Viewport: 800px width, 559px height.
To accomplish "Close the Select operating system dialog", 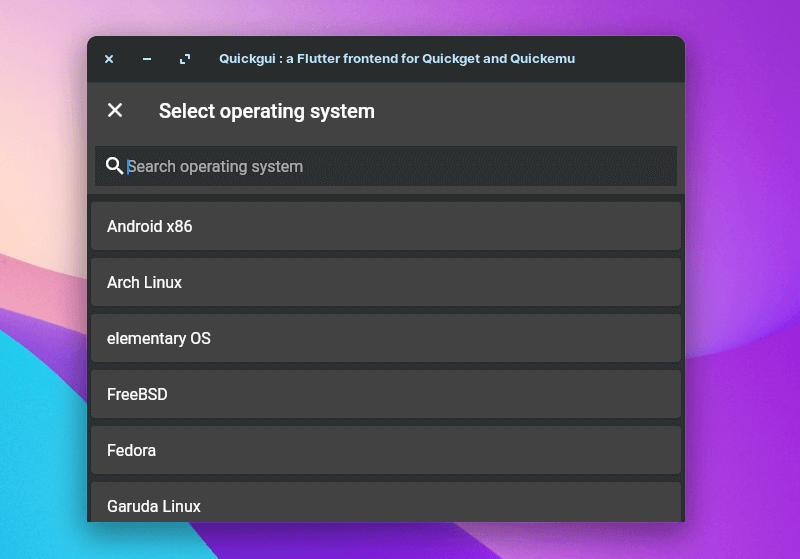I will 115,111.
